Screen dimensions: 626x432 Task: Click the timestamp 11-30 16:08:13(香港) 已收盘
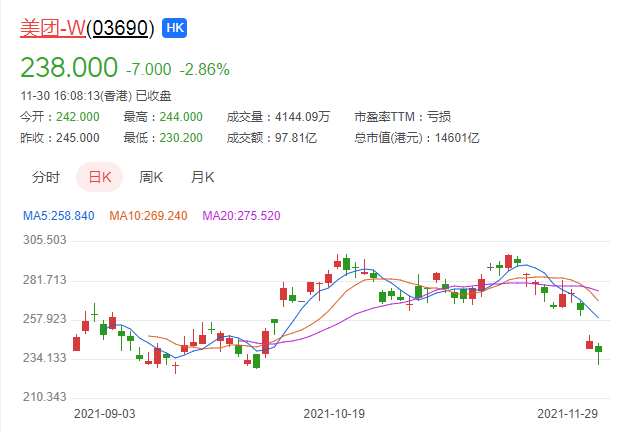pos(96,96)
